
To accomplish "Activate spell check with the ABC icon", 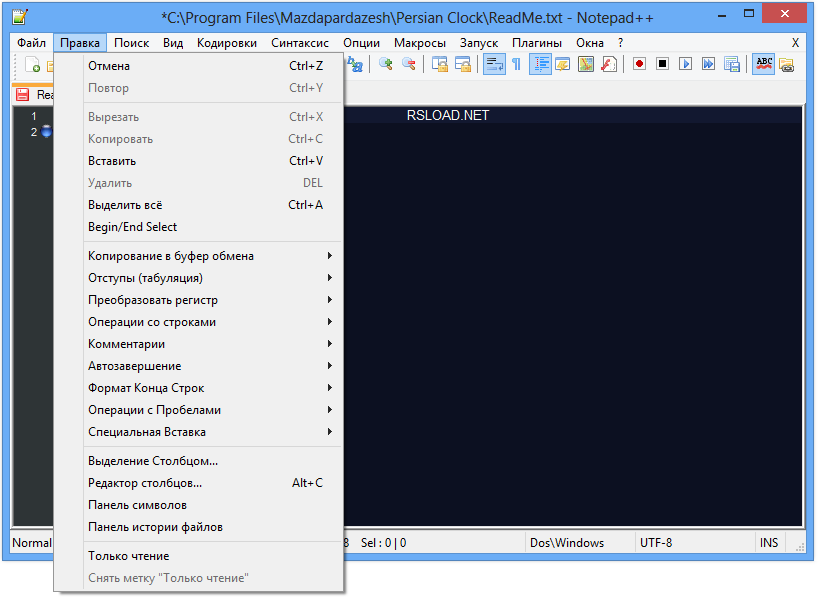I will (764, 63).
